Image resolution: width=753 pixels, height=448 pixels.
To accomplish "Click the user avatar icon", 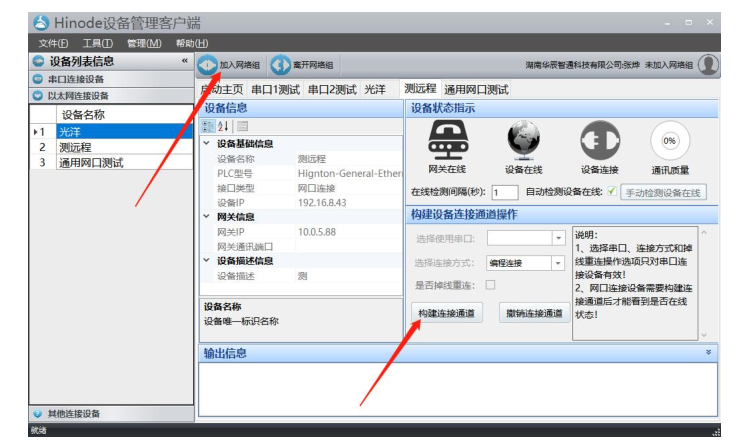I will tap(708, 65).
